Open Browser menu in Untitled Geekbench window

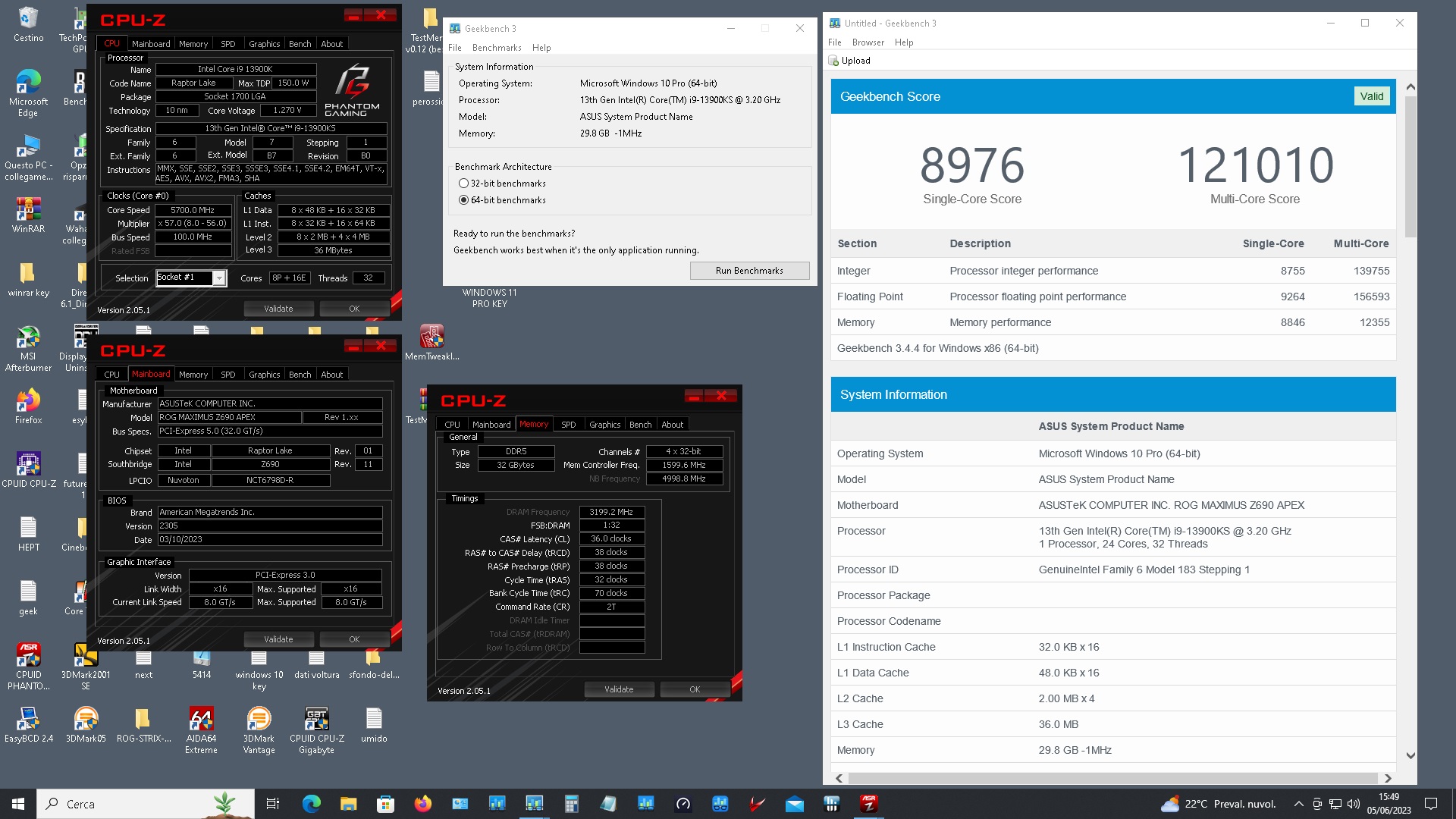pyautogui.click(x=868, y=42)
